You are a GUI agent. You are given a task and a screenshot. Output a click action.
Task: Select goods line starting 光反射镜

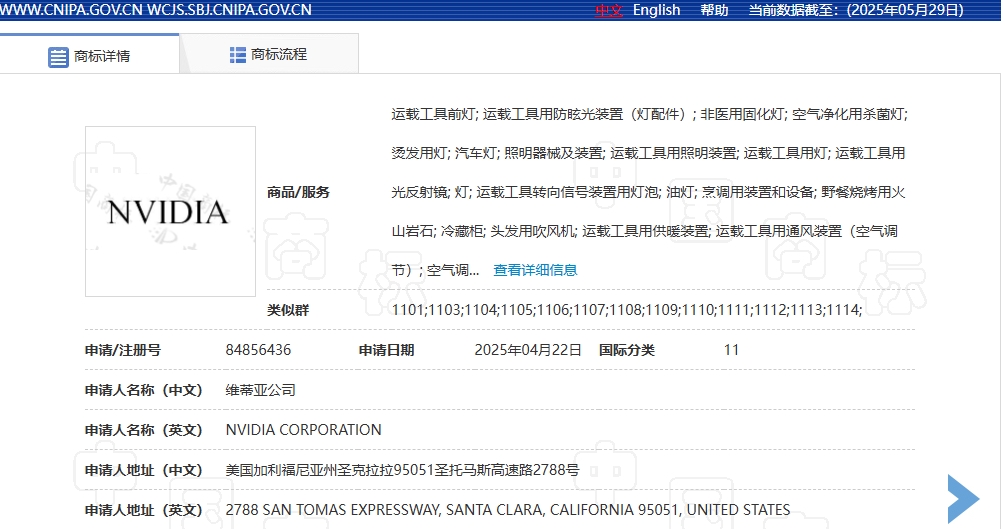click(x=648, y=192)
